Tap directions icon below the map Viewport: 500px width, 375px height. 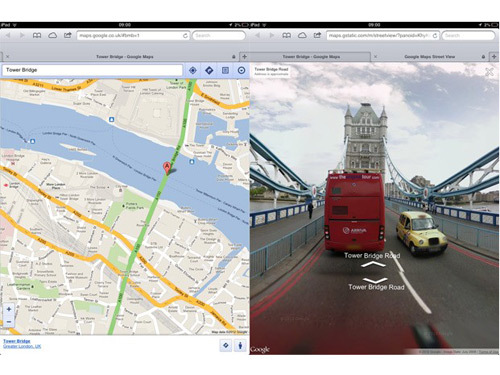226,345
